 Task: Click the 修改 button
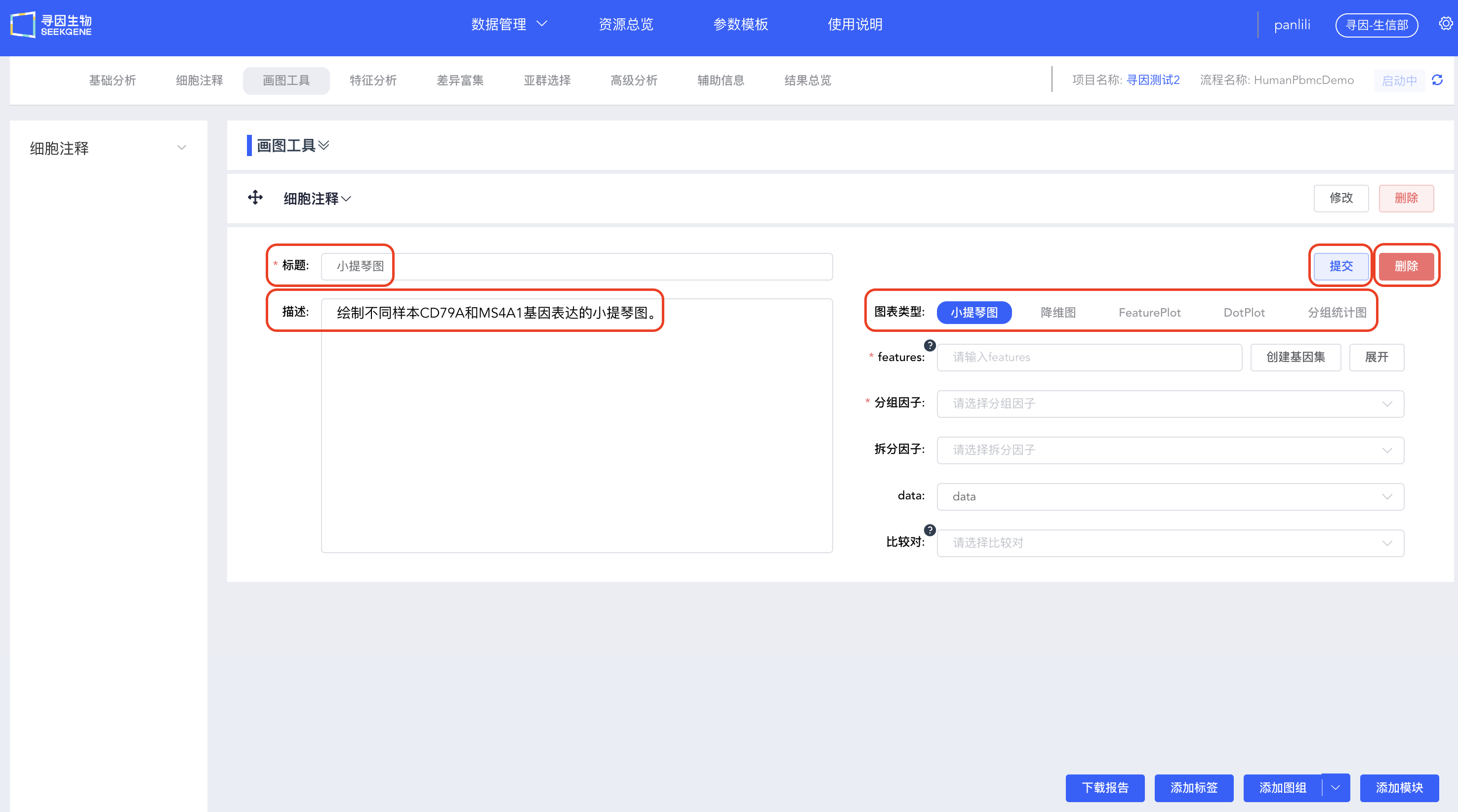point(1341,198)
